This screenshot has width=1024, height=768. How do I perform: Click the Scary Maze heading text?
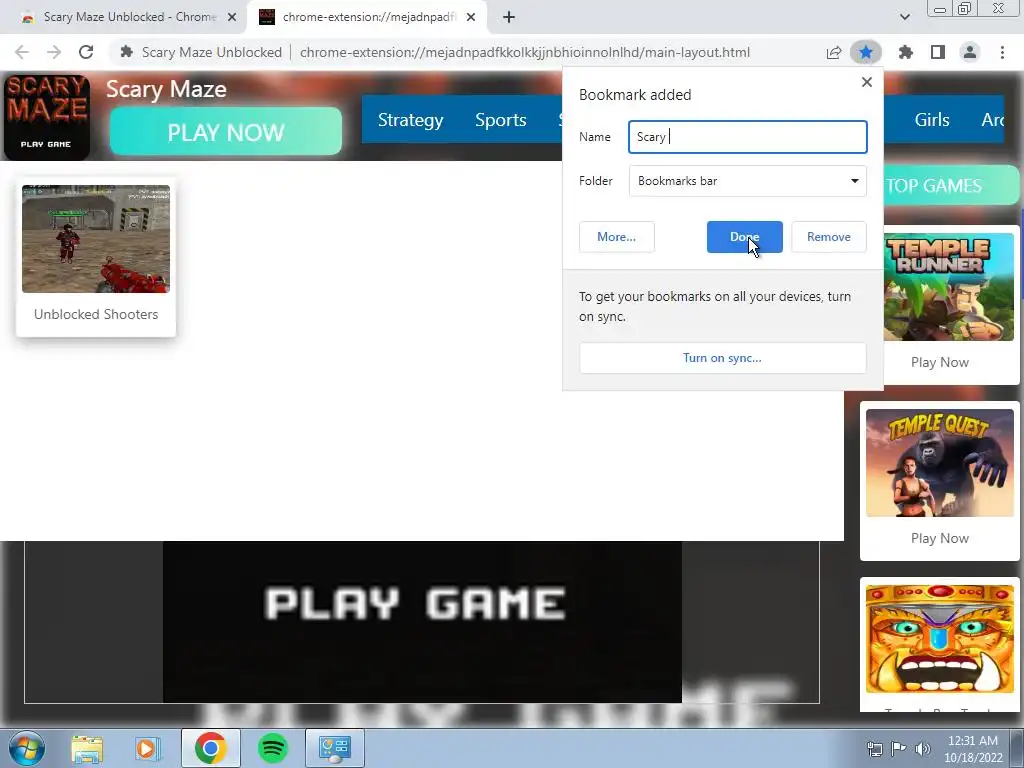pos(167,89)
